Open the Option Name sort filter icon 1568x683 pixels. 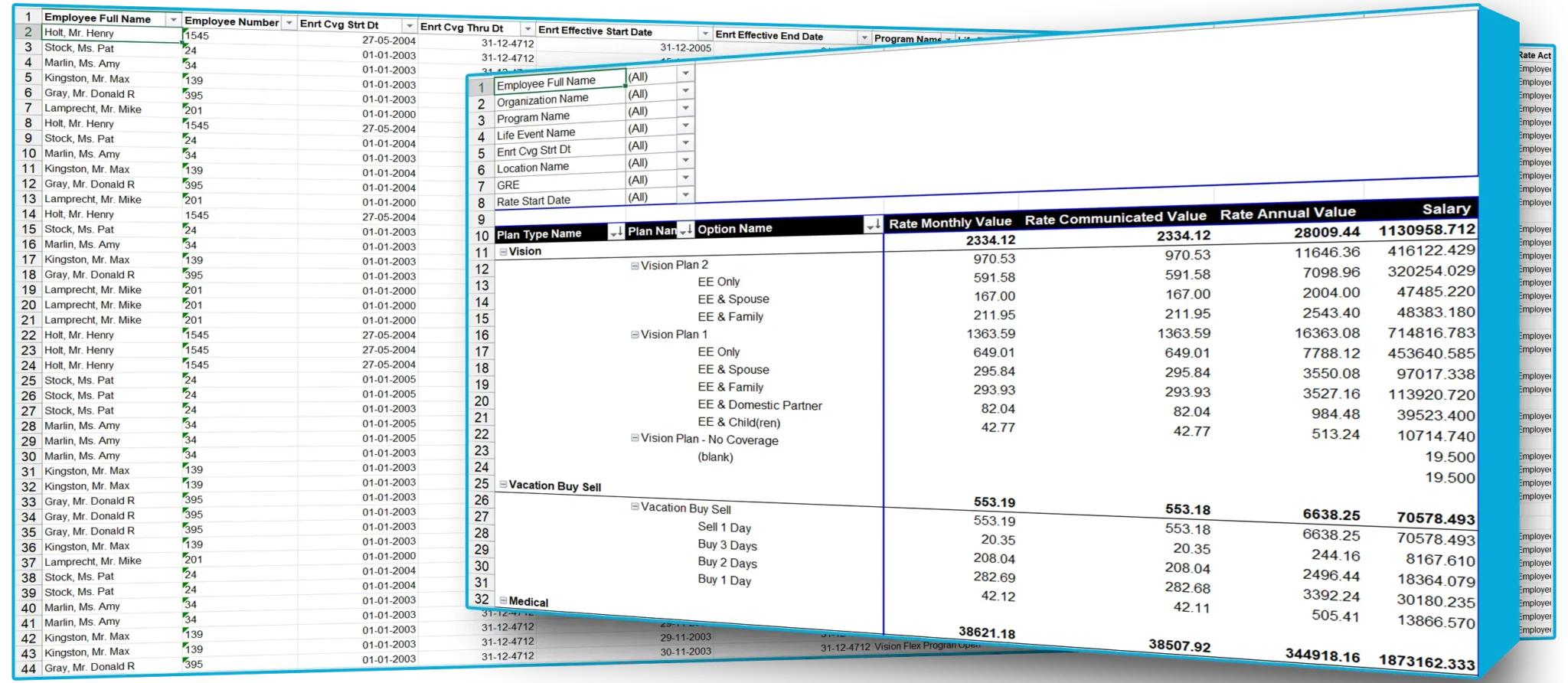coord(872,224)
